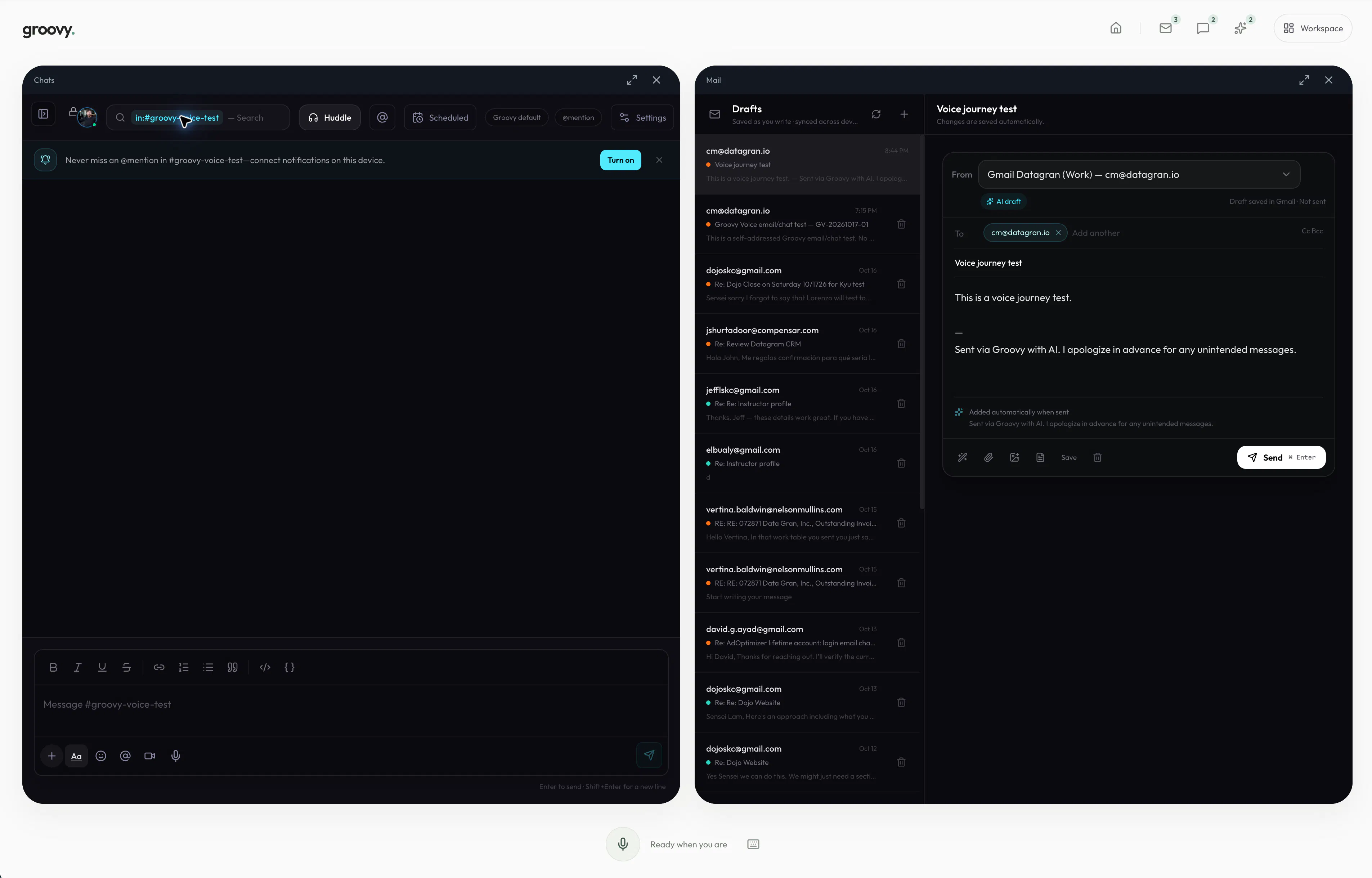
Task: Attach a file with paperclip icon
Action: coord(988,457)
